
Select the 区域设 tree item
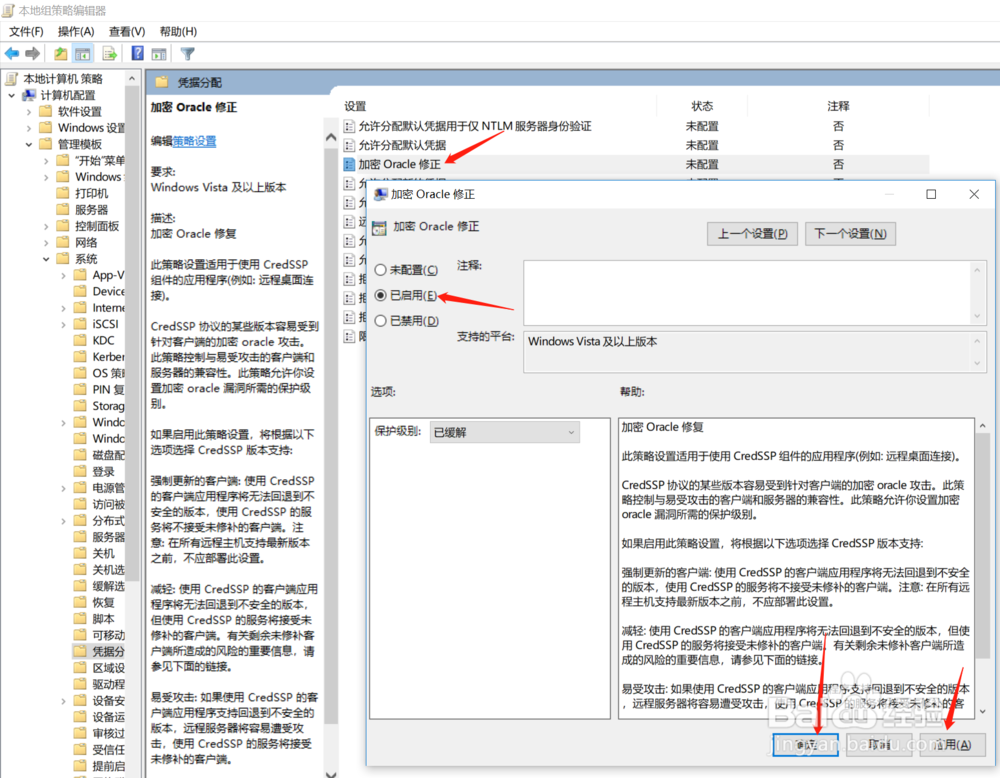coord(108,668)
